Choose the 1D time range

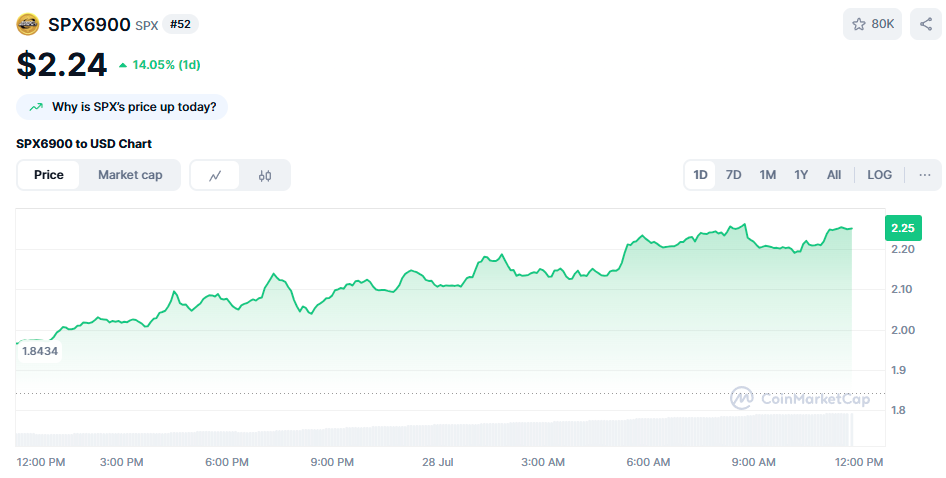pyautogui.click(x=700, y=175)
